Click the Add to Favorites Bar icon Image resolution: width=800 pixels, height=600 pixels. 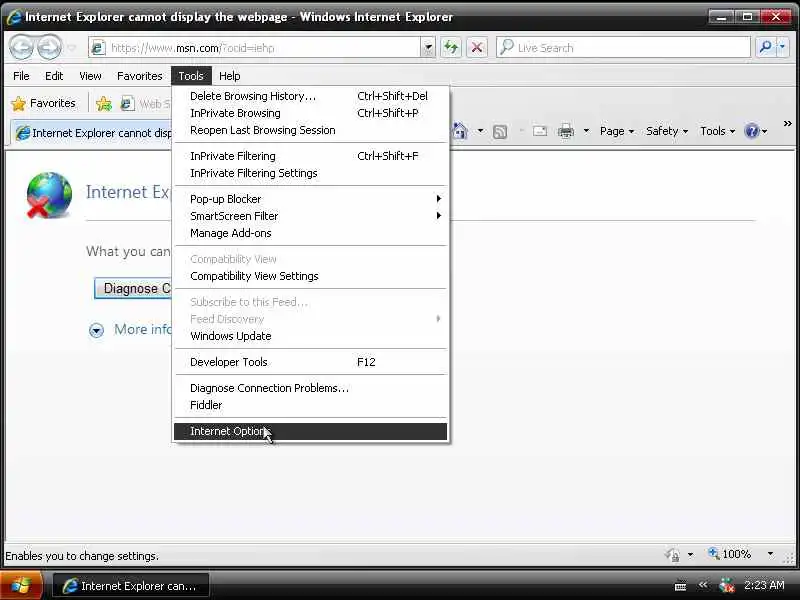point(104,104)
